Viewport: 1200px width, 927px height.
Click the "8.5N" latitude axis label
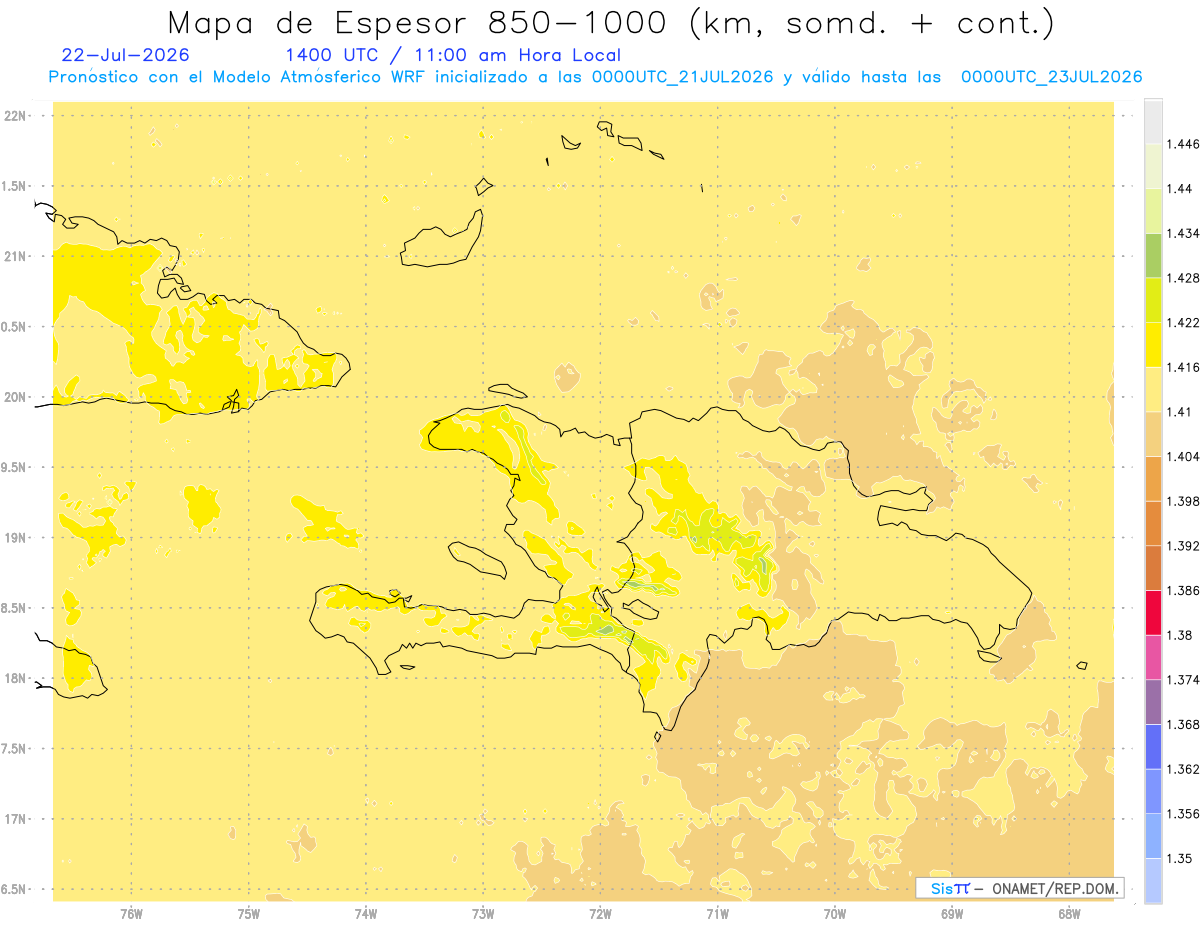coord(15,608)
